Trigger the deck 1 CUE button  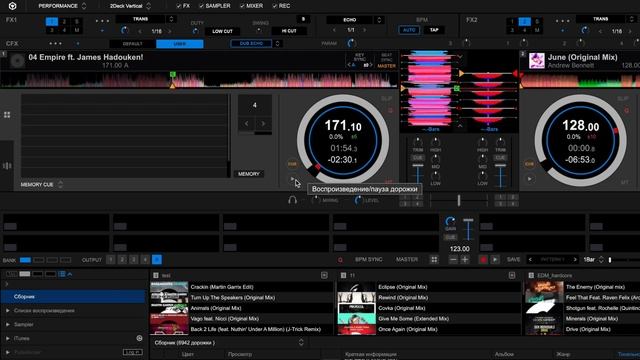(x=292, y=164)
